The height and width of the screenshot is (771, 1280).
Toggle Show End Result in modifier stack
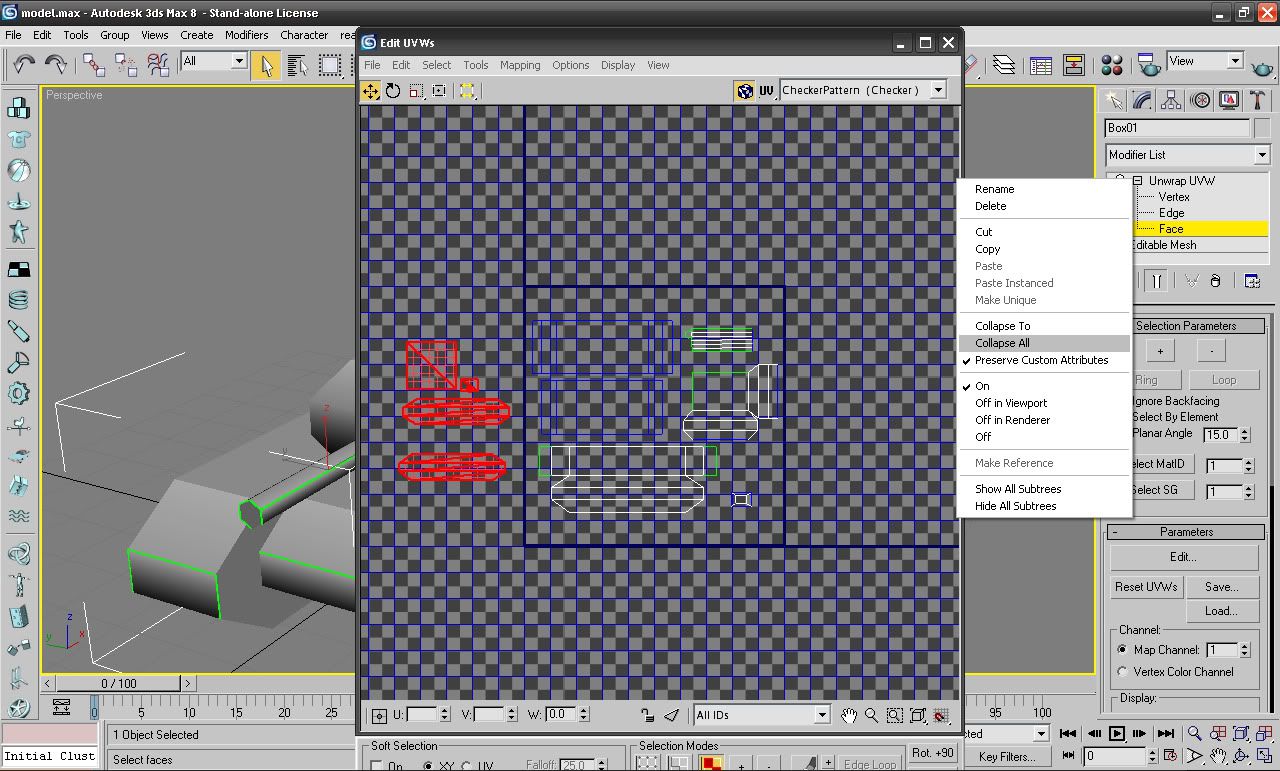tap(1156, 281)
